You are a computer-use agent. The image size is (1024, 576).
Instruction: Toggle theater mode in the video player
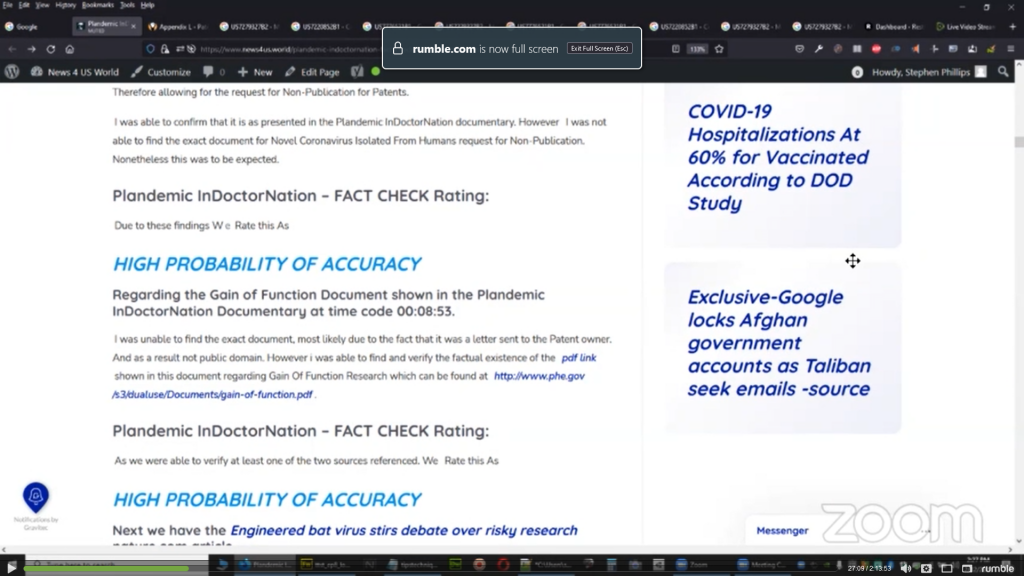coord(947,568)
